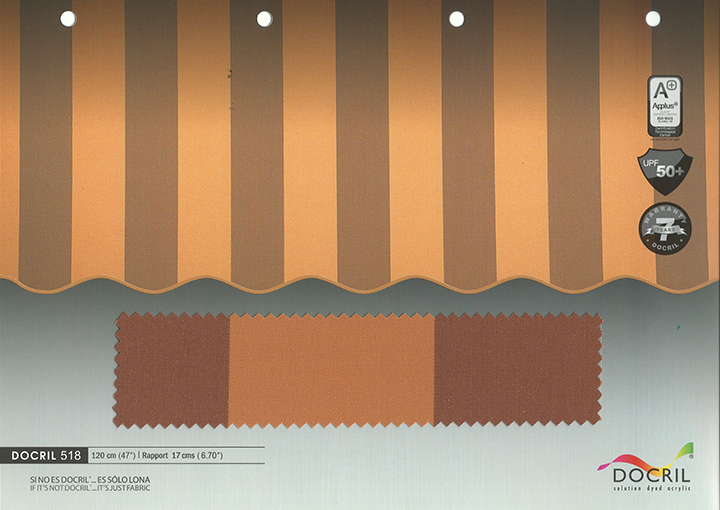Click the rightmost punch hole
This screenshot has width=720, height=510.
point(653,18)
